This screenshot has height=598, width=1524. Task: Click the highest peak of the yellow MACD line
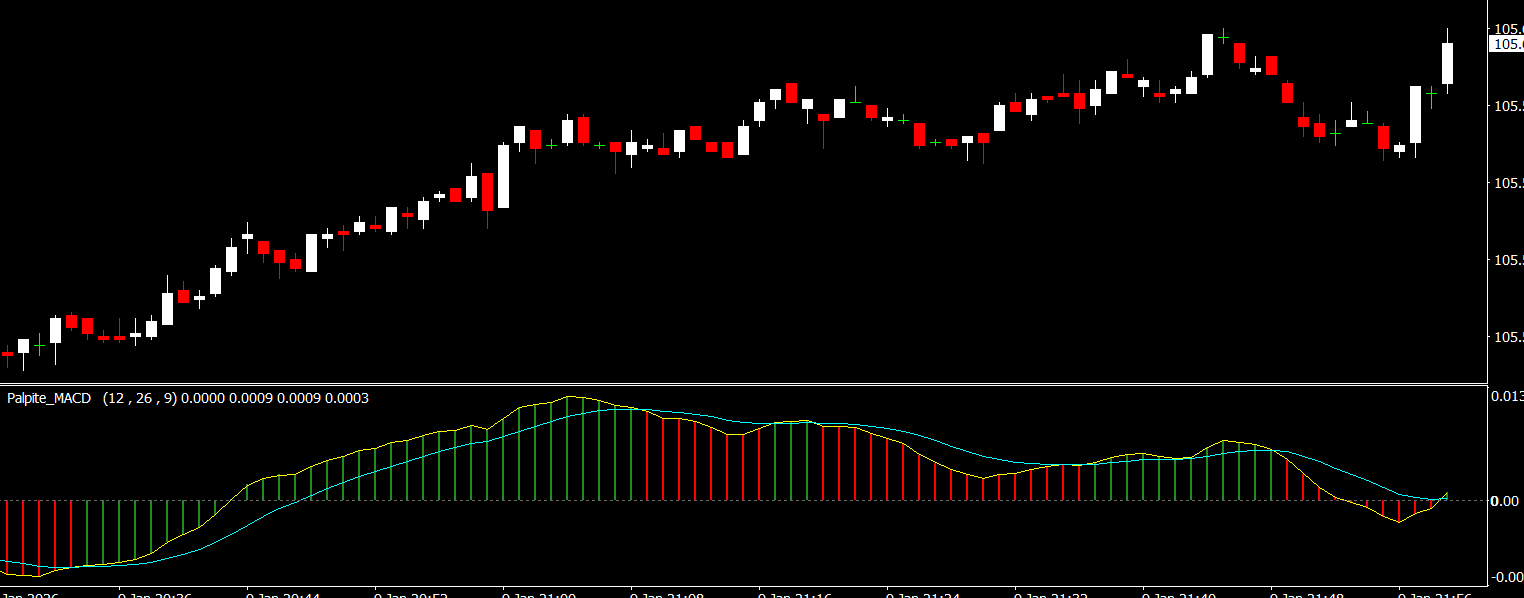pyautogui.click(x=570, y=397)
